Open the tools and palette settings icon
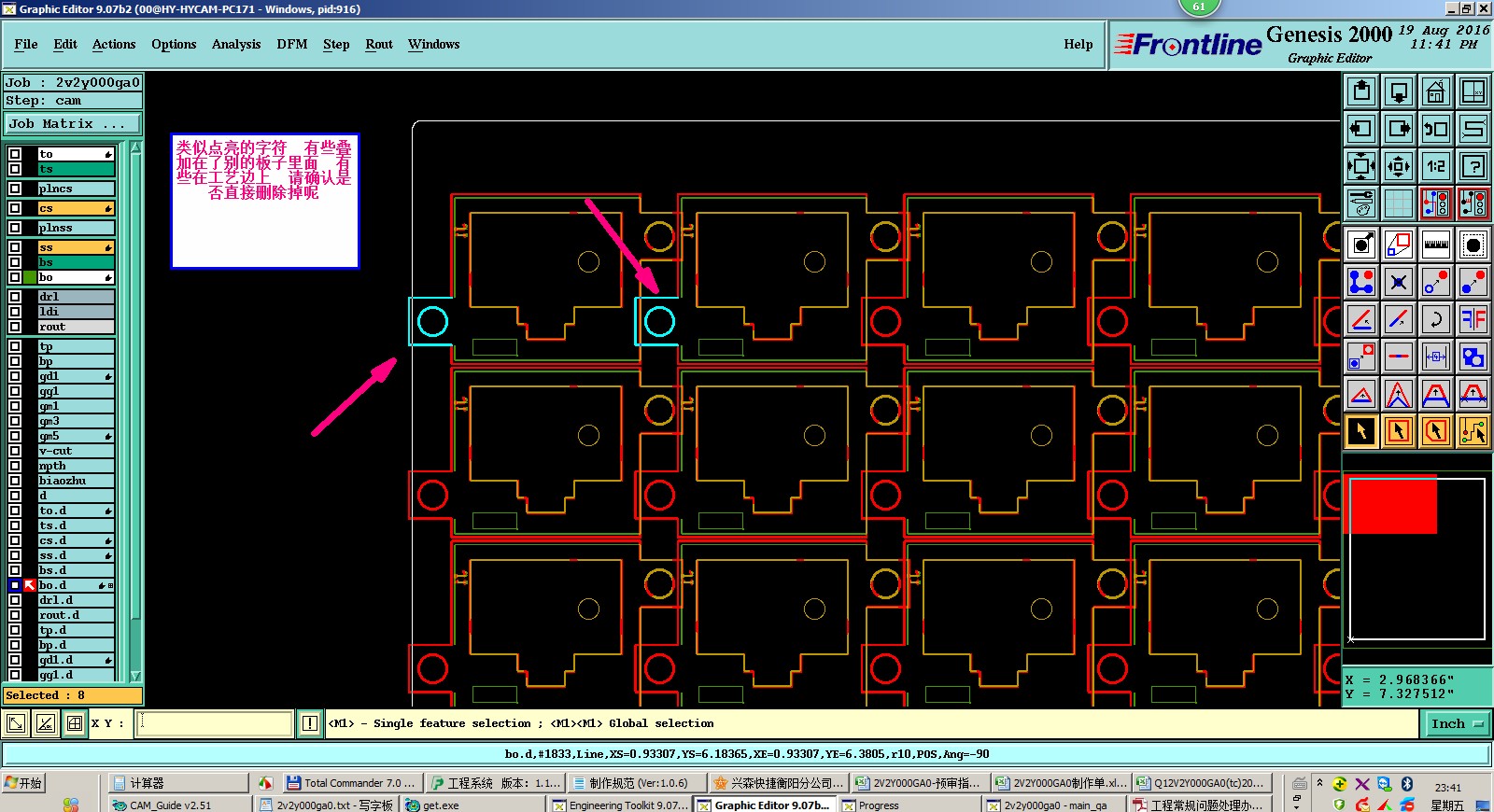 tap(1361, 203)
